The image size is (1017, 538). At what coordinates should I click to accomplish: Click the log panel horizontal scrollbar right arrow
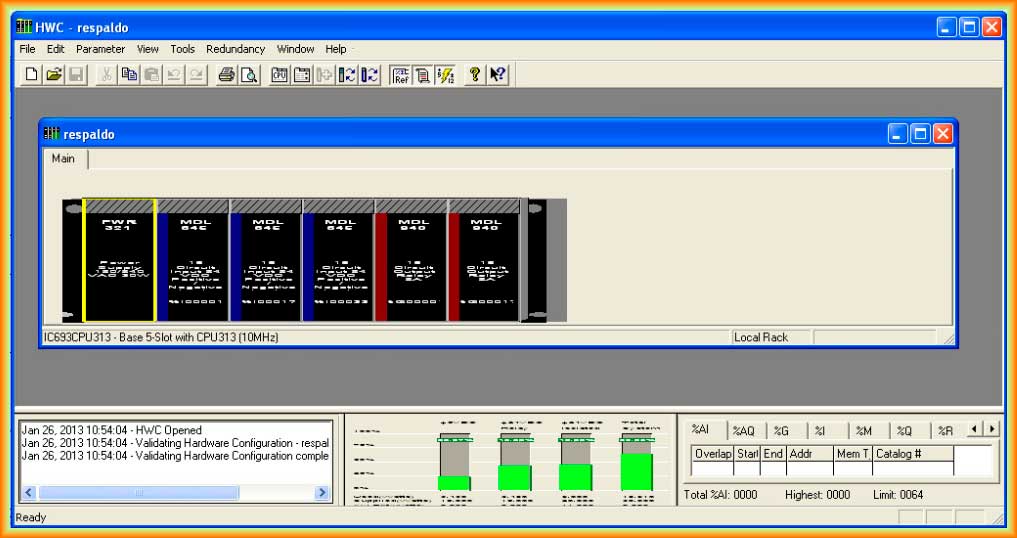click(322, 493)
